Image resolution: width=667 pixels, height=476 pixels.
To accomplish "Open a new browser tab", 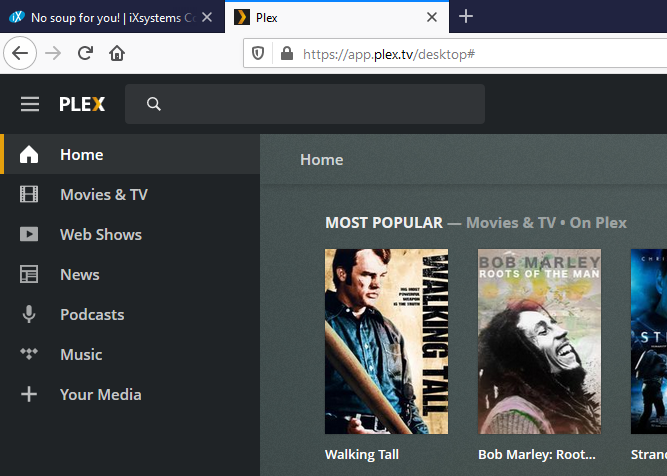I will pos(466,17).
